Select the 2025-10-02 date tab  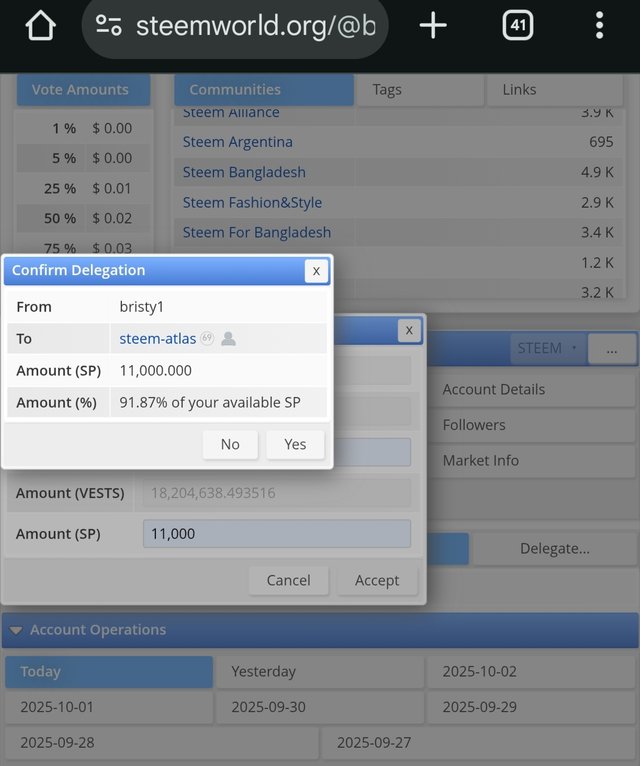pos(532,672)
